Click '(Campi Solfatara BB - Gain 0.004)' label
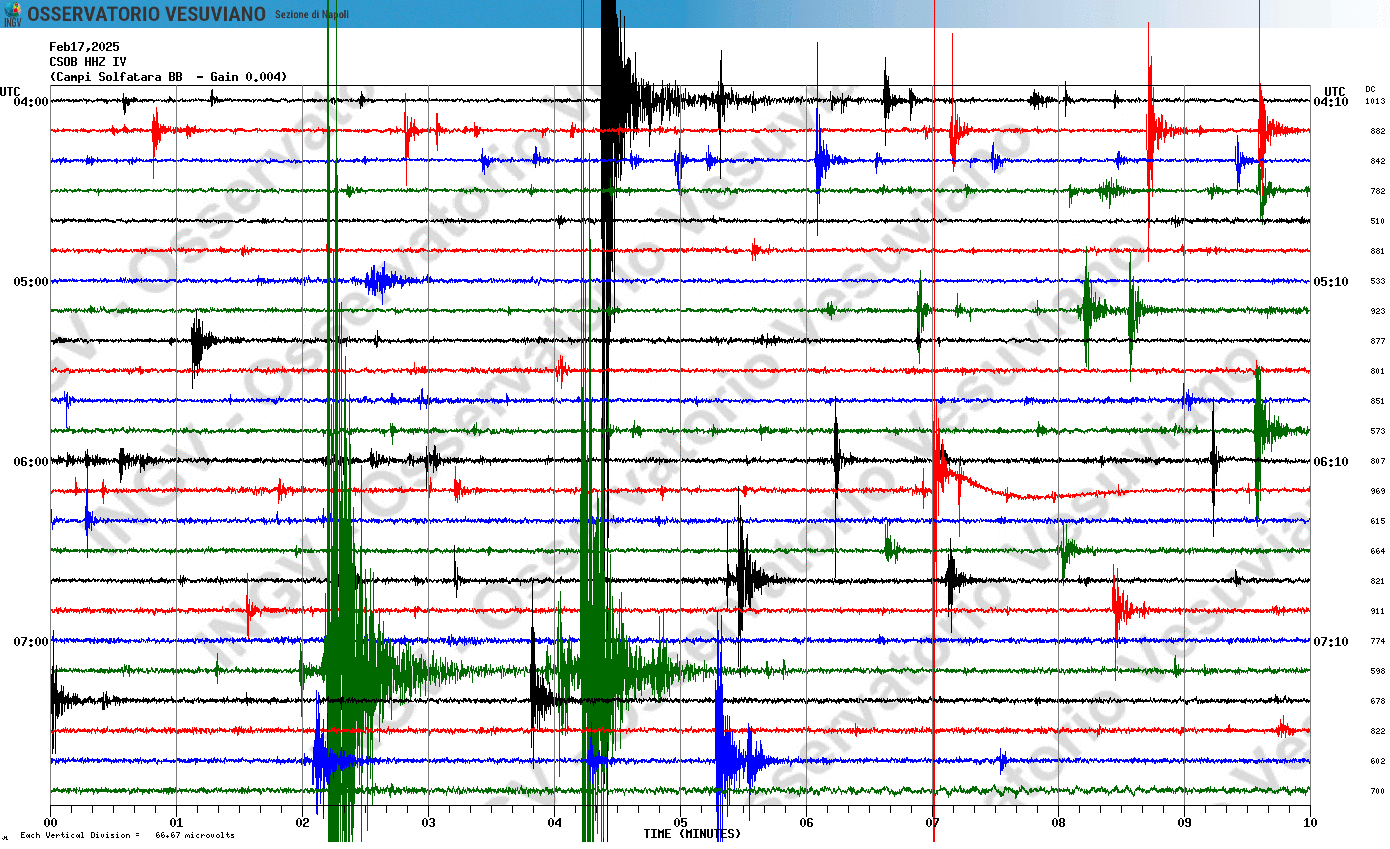The width and height of the screenshot is (1390, 849). click(x=168, y=76)
